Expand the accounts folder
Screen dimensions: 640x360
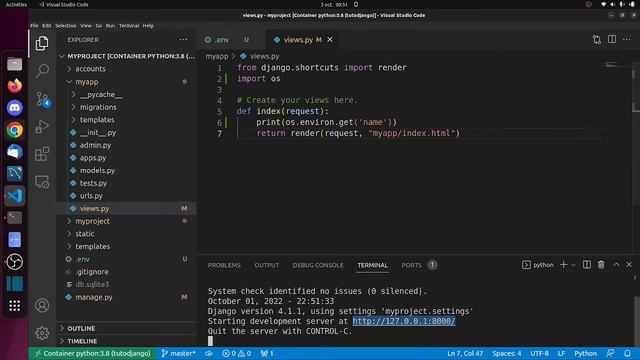pos(127,69)
